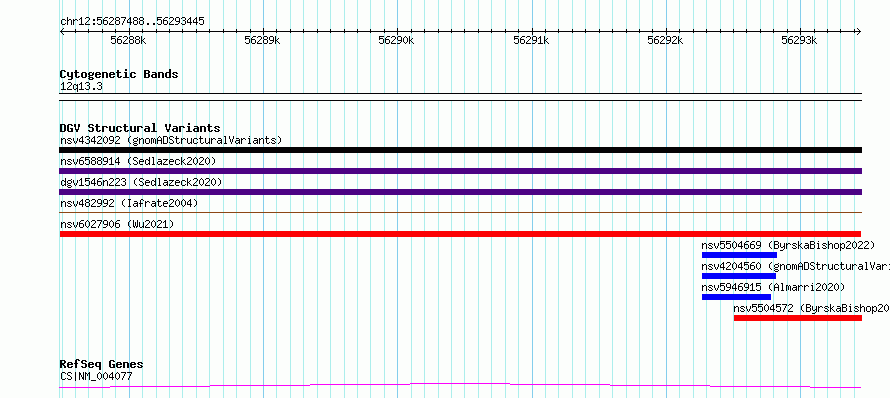
Task: Open nsv482992 Iafrate2004 variant label
Action: (x=129, y=203)
